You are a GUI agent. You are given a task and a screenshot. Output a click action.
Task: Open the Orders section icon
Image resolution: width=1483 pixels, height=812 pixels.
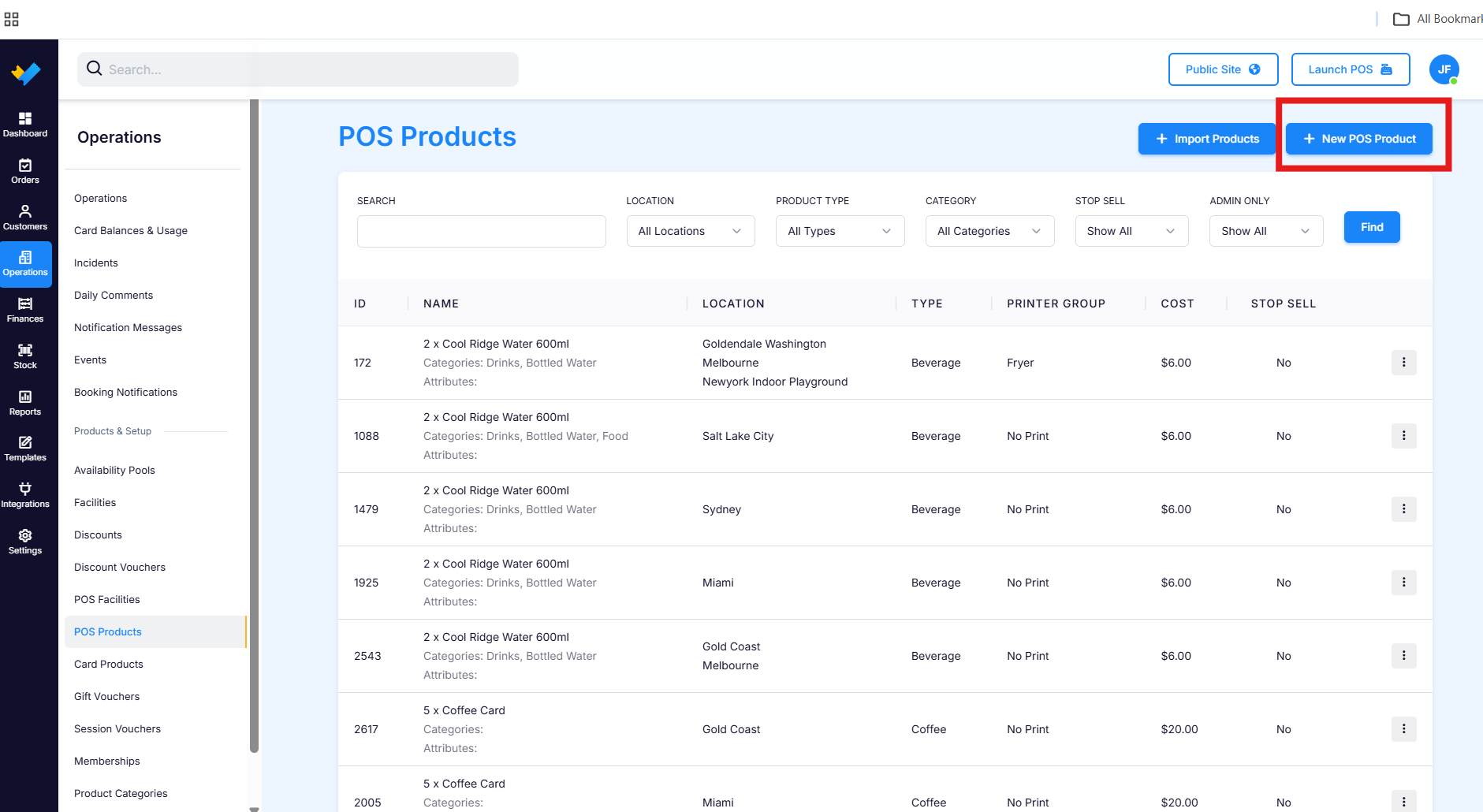pos(25,171)
